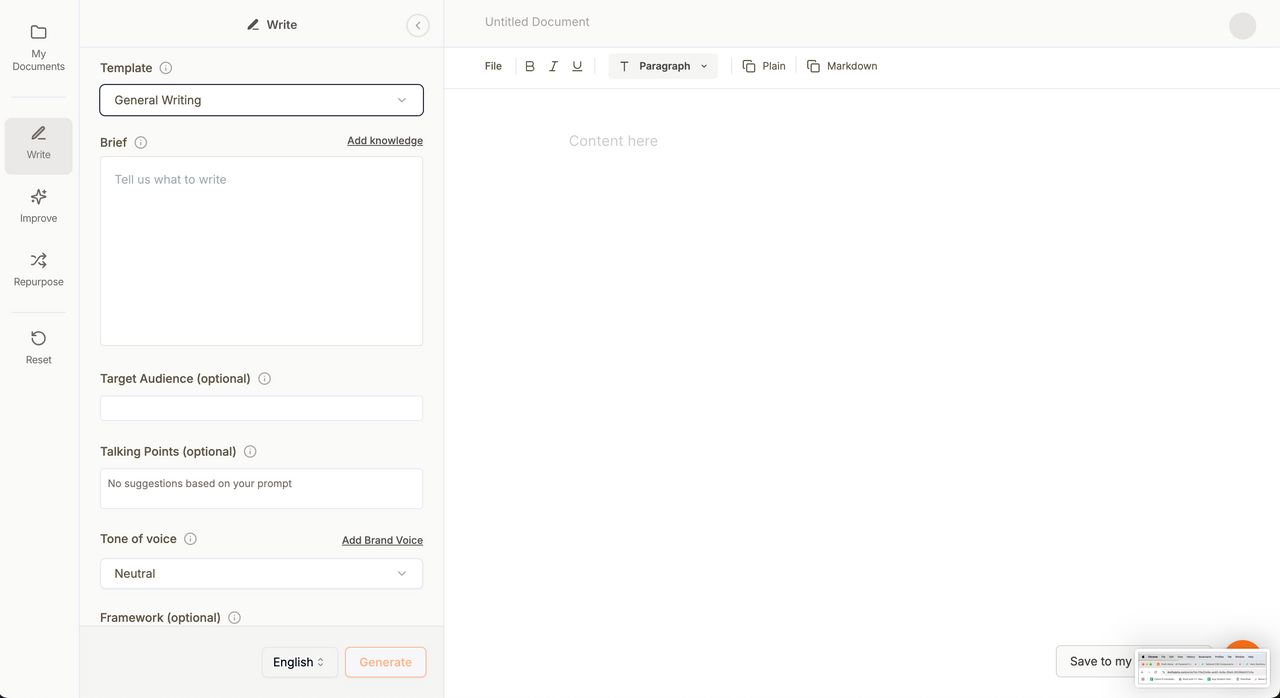This screenshot has height=698, width=1280.
Task: Click the Content here editor area
Action: click(613, 141)
